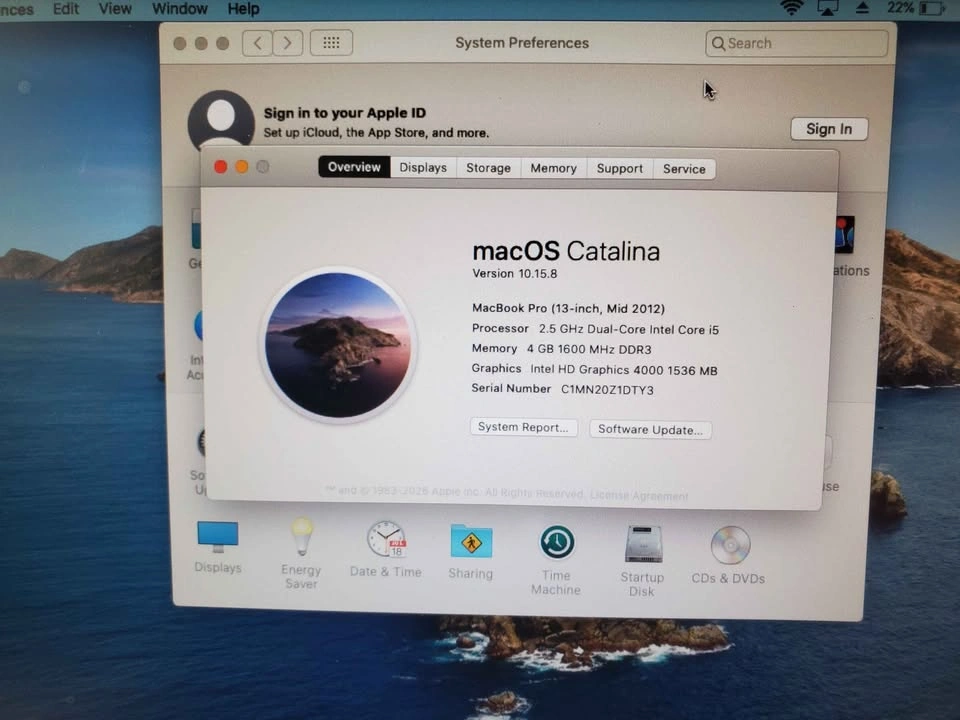The height and width of the screenshot is (720, 960).
Task: Close the About This Mac window
Action: (x=220, y=167)
